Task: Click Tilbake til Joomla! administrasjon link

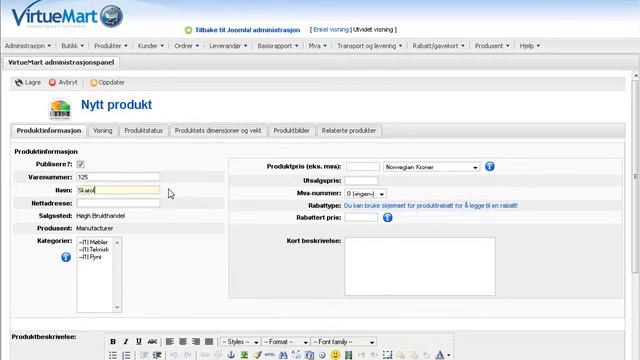Action: pyautogui.click(x=247, y=30)
